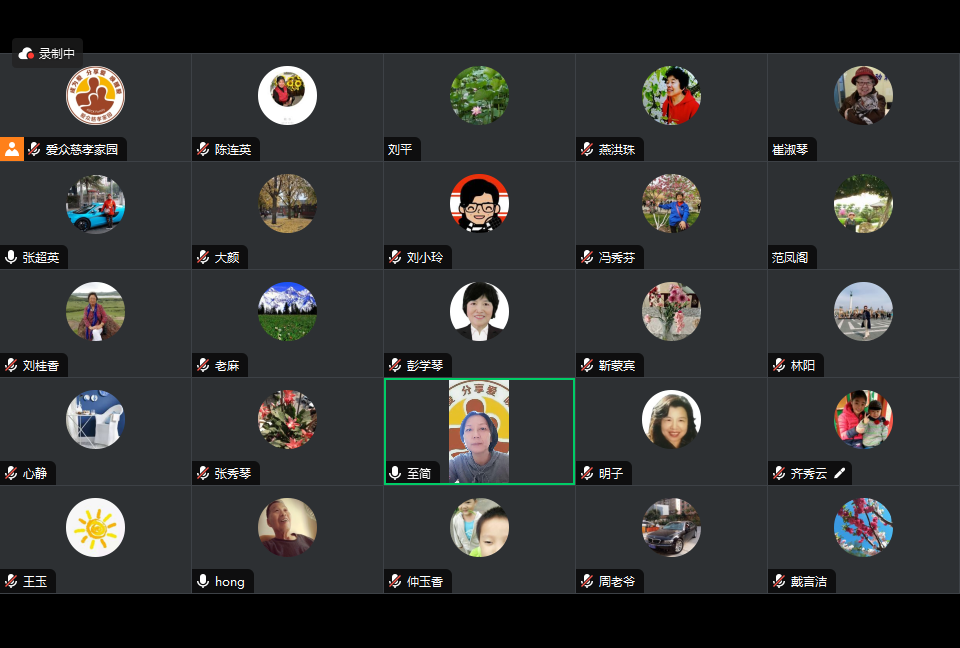Click the orange host icon beside 爱众慈孝家园
Viewport: 960px width, 648px height.
[x=12, y=149]
